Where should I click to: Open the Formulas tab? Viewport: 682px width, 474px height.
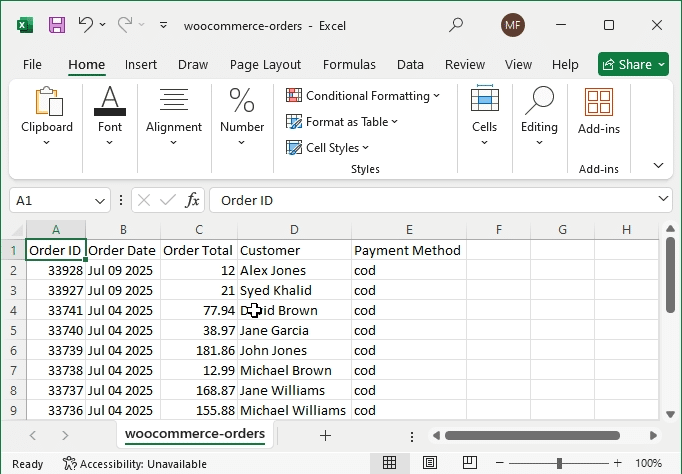[349, 64]
